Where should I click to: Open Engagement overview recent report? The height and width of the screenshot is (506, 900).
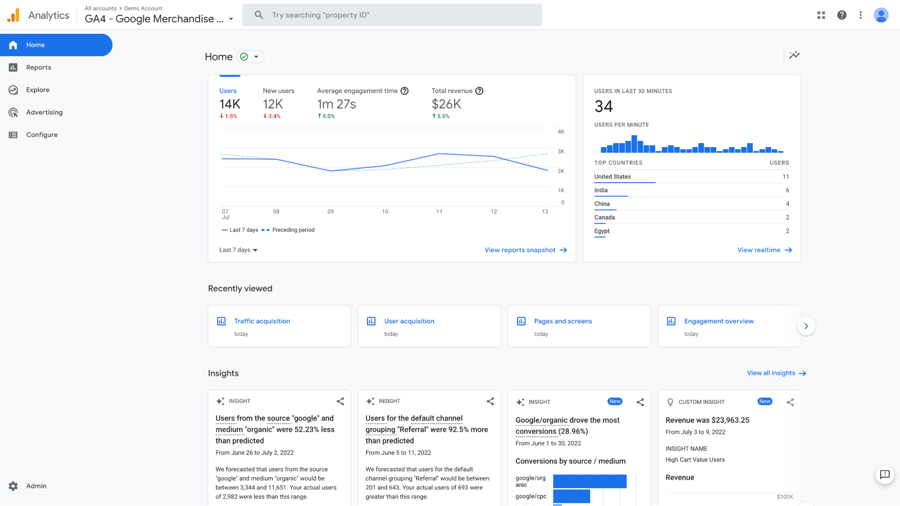click(x=729, y=326)
